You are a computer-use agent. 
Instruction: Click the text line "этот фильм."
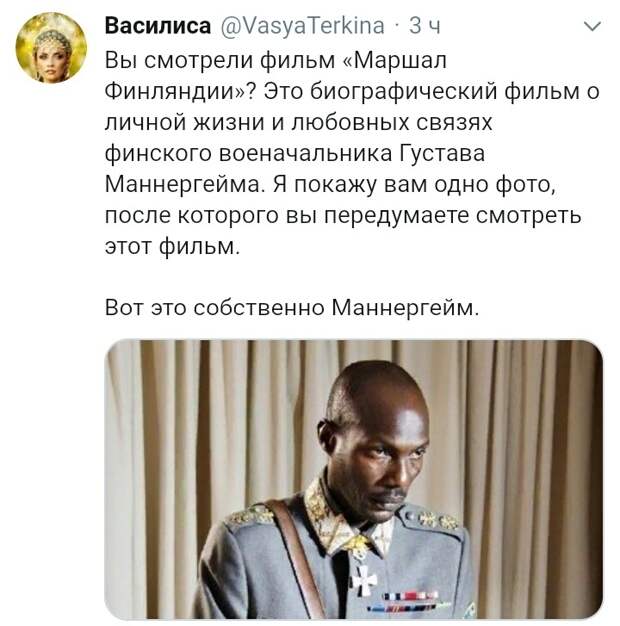click(x=172, y=246)
